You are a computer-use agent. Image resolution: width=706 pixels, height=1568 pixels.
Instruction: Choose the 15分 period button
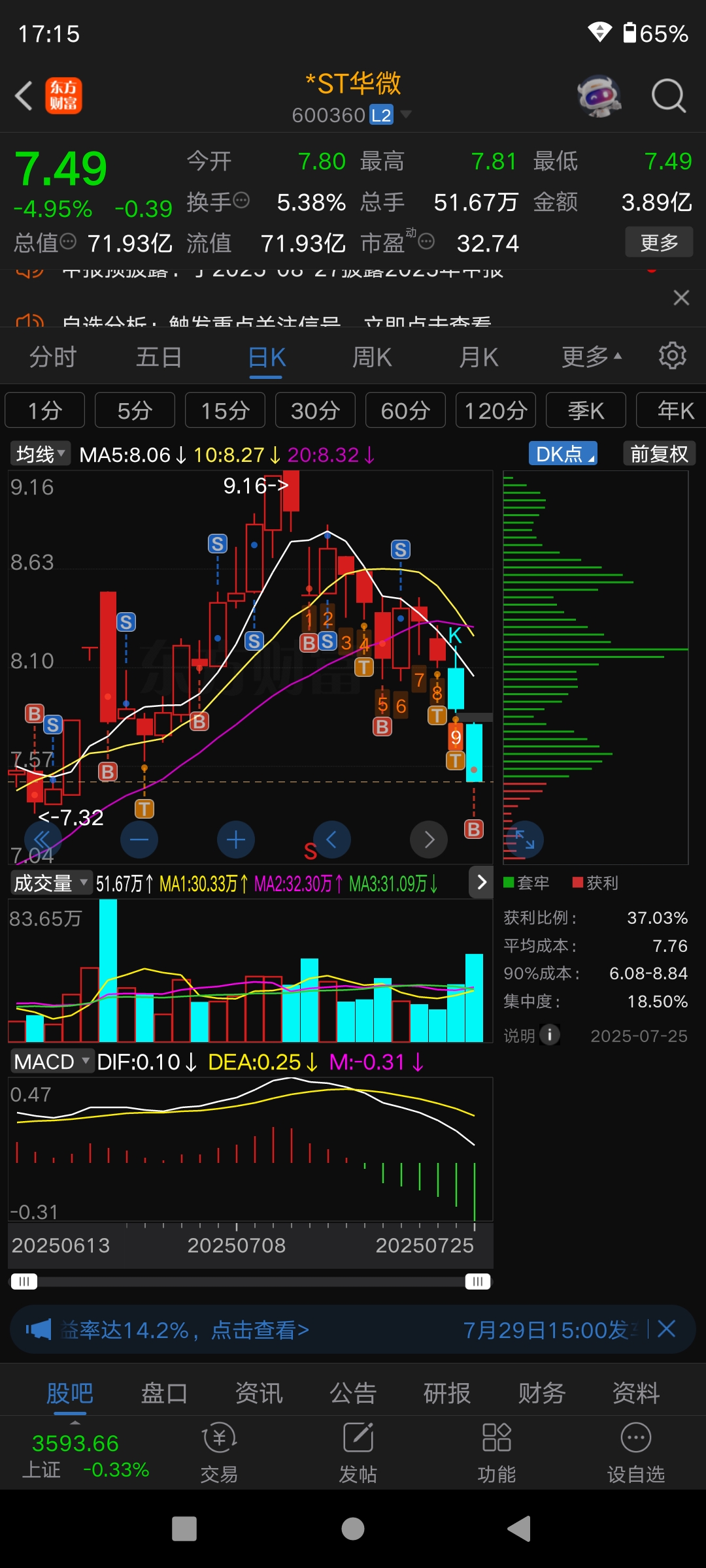(225, 410)
